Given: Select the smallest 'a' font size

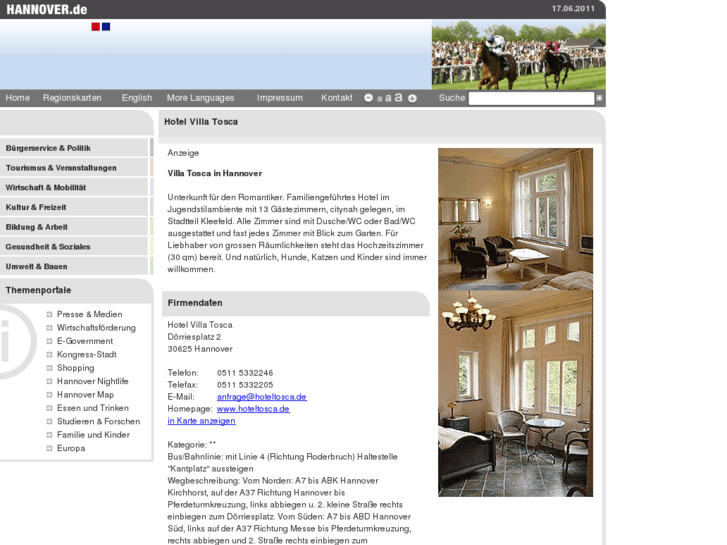Looking at the screenshot, I should pos(379,99).
